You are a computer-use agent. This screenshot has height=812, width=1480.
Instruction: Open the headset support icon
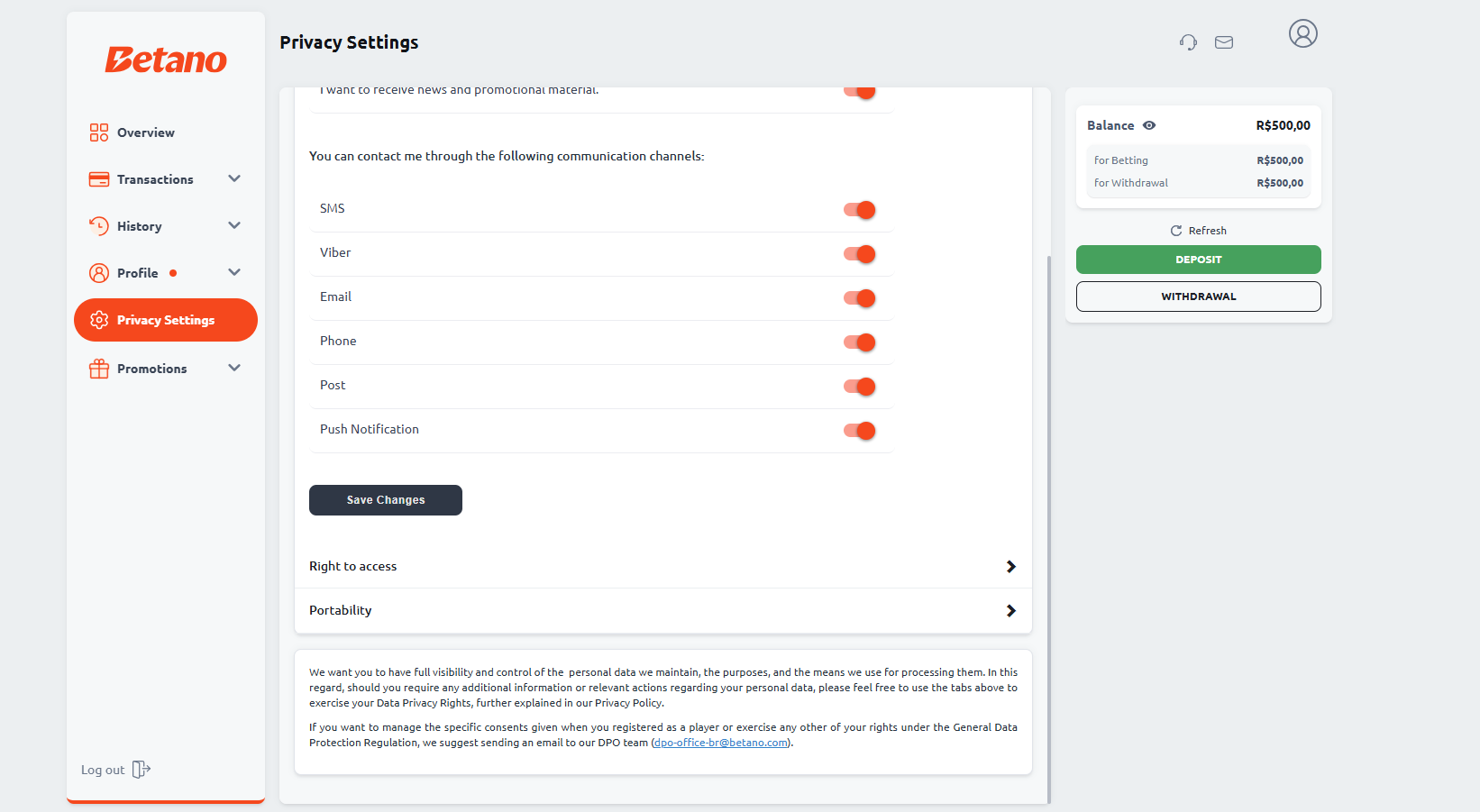(x=1188, y=42)
